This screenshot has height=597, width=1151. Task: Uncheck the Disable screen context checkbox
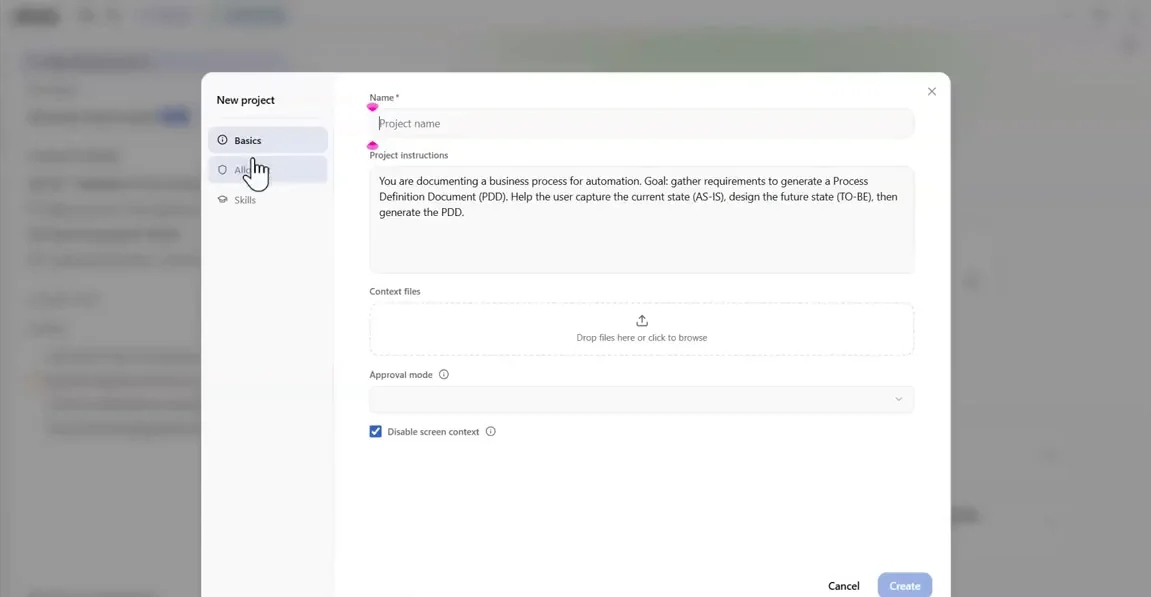click(x=375, y=432)
